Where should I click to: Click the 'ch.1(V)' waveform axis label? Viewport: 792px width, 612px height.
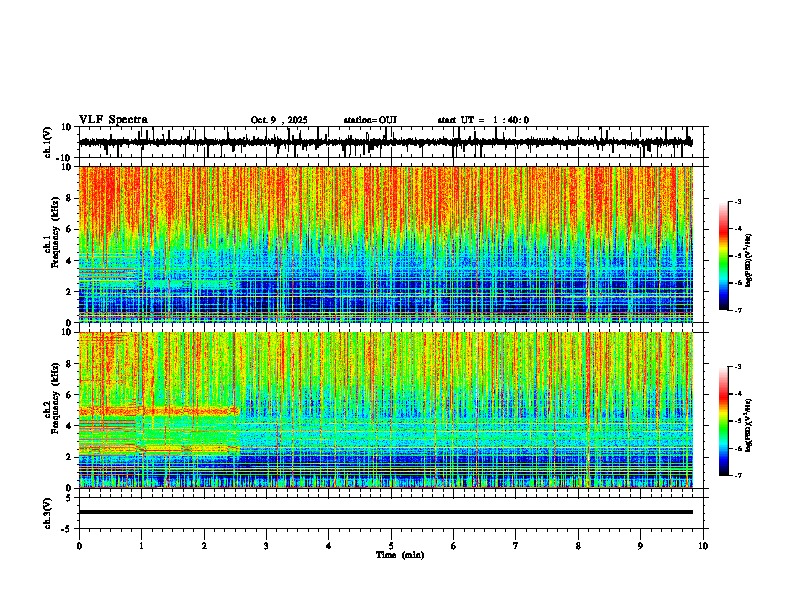(48, 142)
